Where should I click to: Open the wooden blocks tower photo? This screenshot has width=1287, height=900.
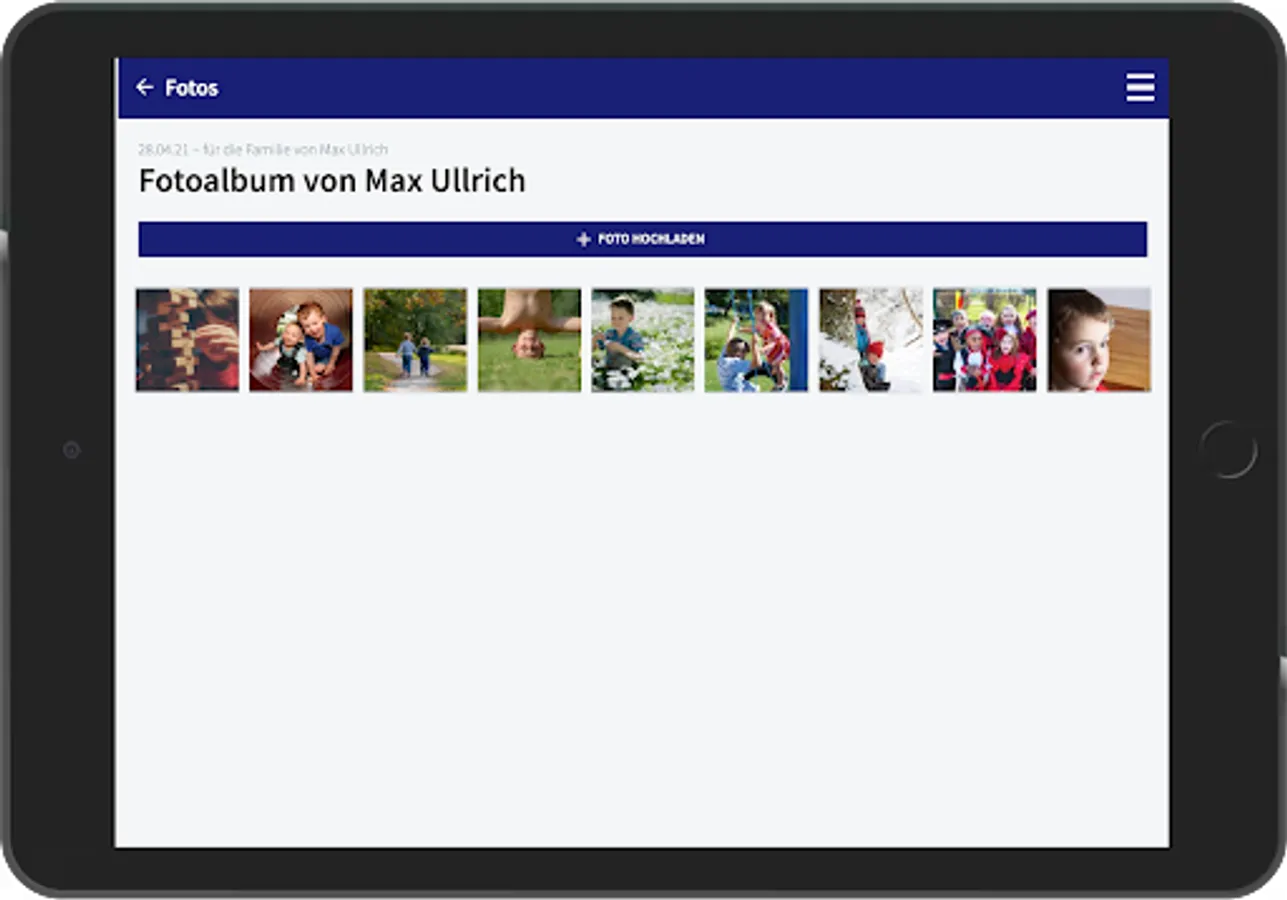click(187, 340)
